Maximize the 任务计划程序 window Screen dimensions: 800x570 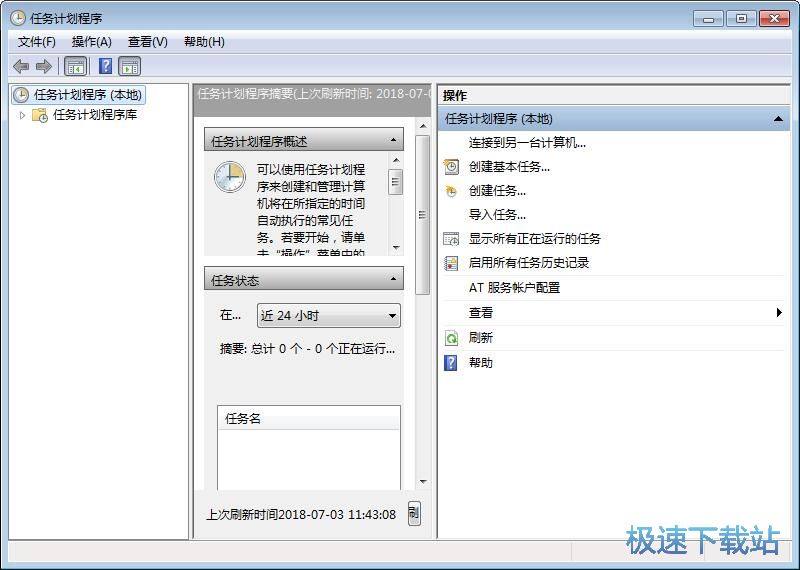741,19
